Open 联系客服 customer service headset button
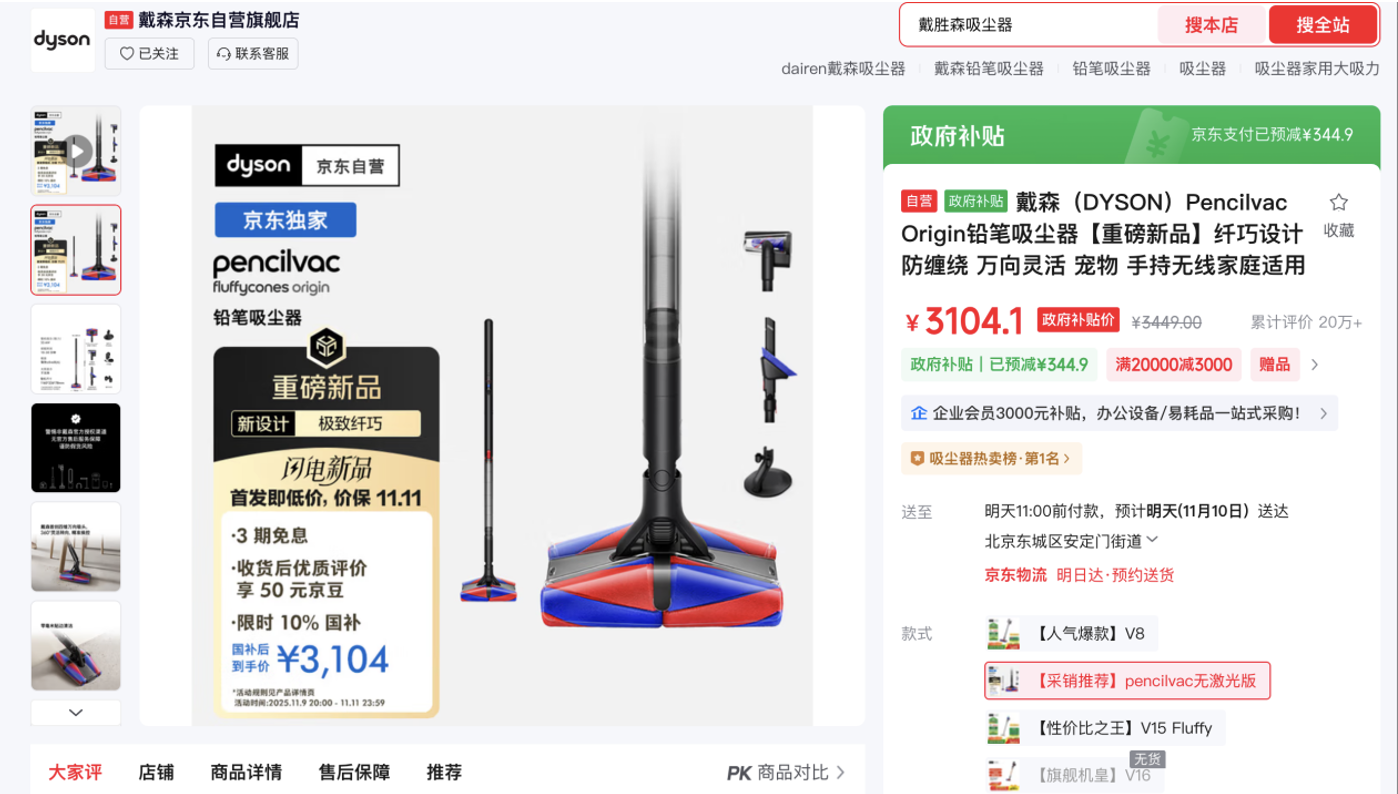 coord(253,54)
